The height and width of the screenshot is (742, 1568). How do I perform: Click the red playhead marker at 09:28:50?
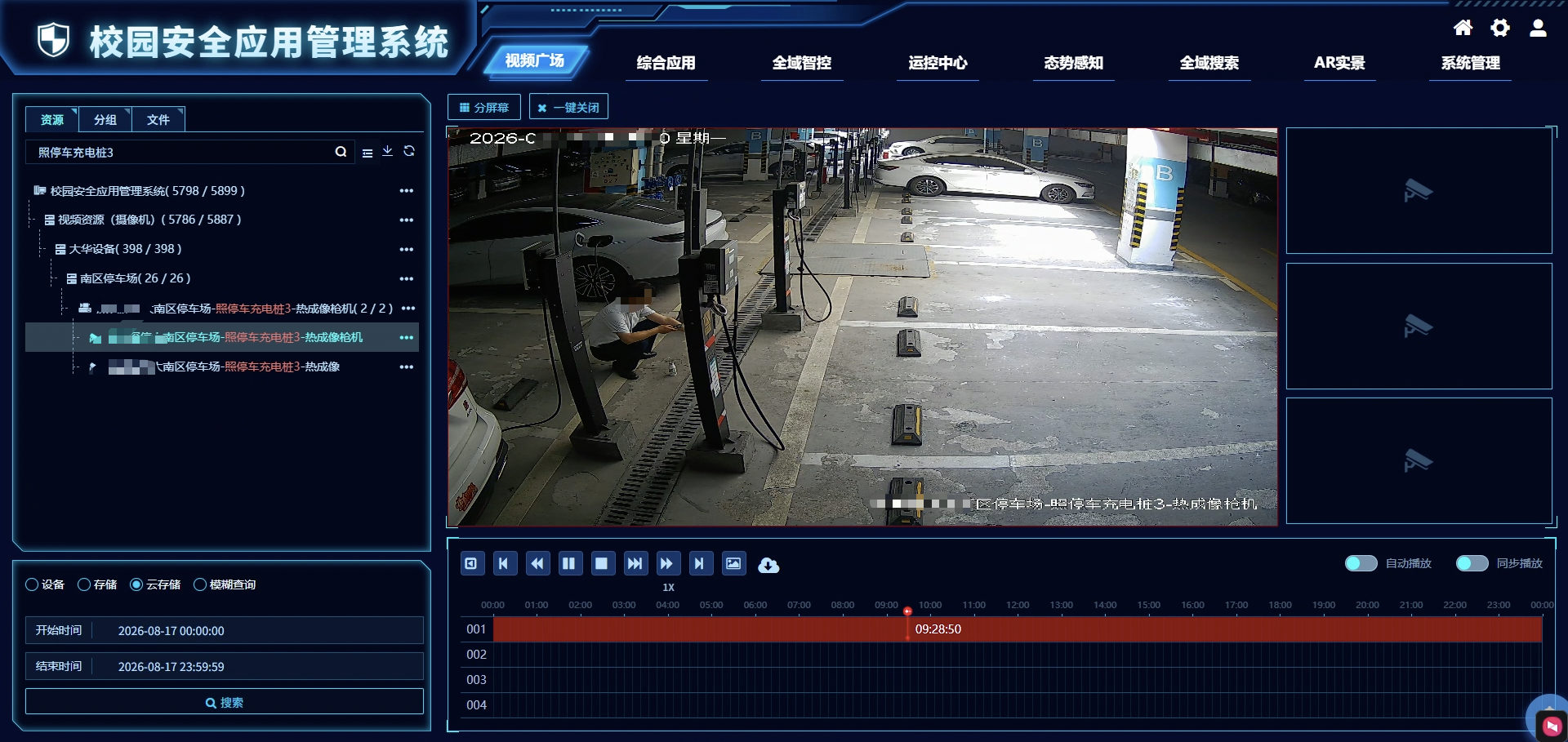(907, 611)
